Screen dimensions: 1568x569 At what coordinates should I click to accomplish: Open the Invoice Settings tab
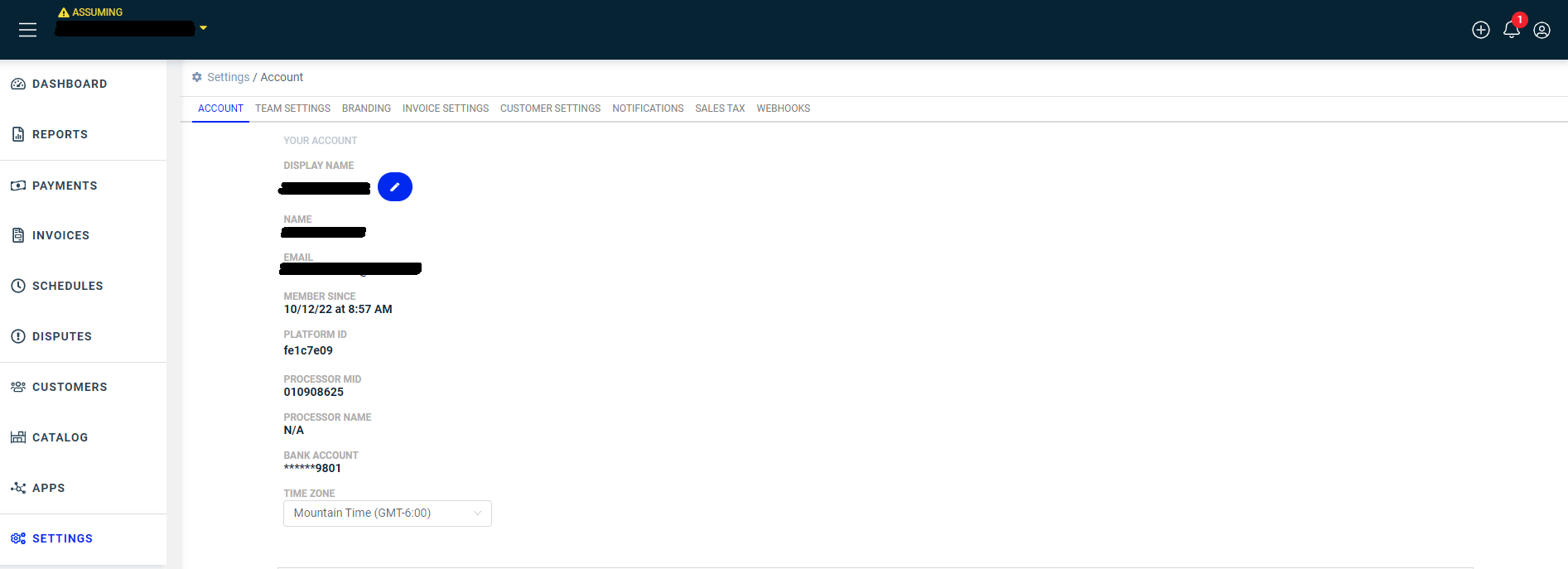tap(446, 108)
